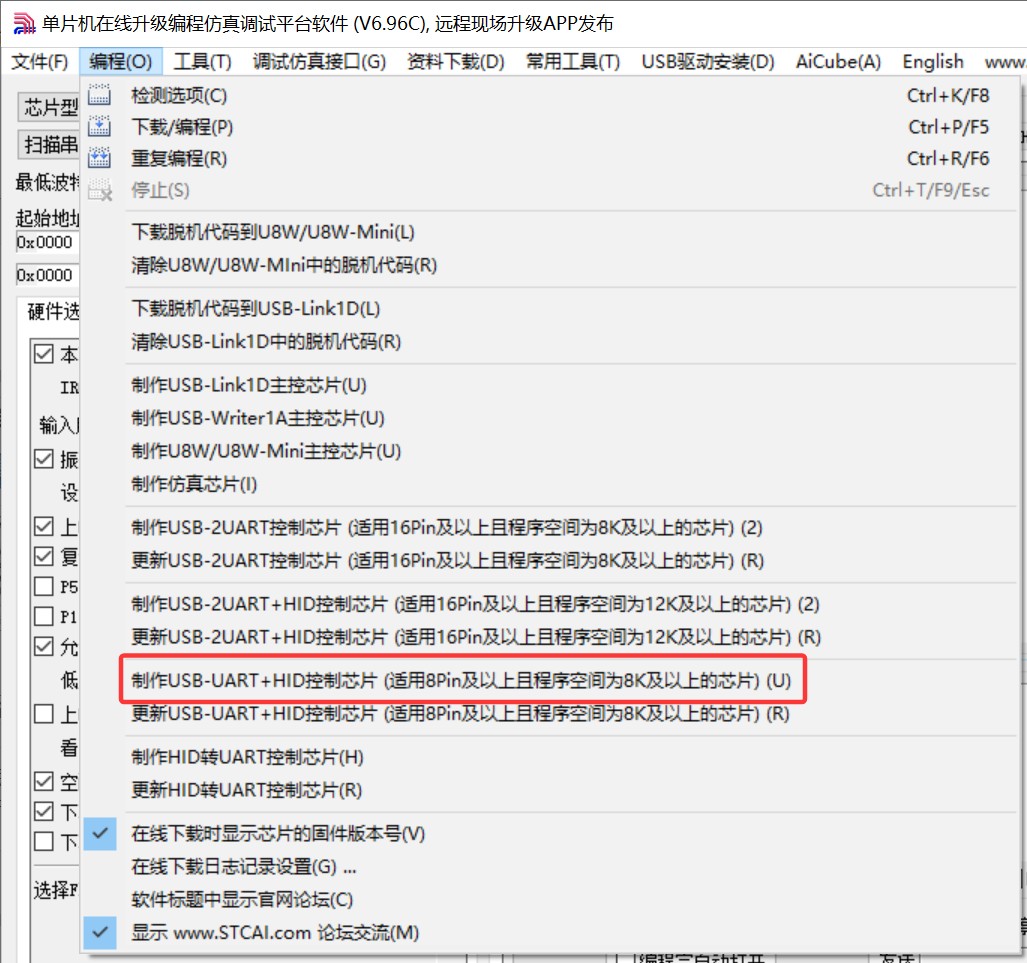Click 清除U8W/U8W-Mini中的脱机代码(R)
The image size is (1027, 963).
284,265
